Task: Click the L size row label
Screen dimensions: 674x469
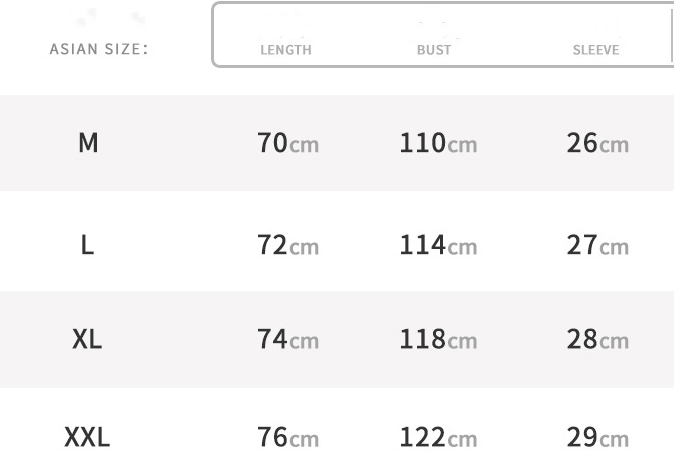Action: click(x=88, y=245)
